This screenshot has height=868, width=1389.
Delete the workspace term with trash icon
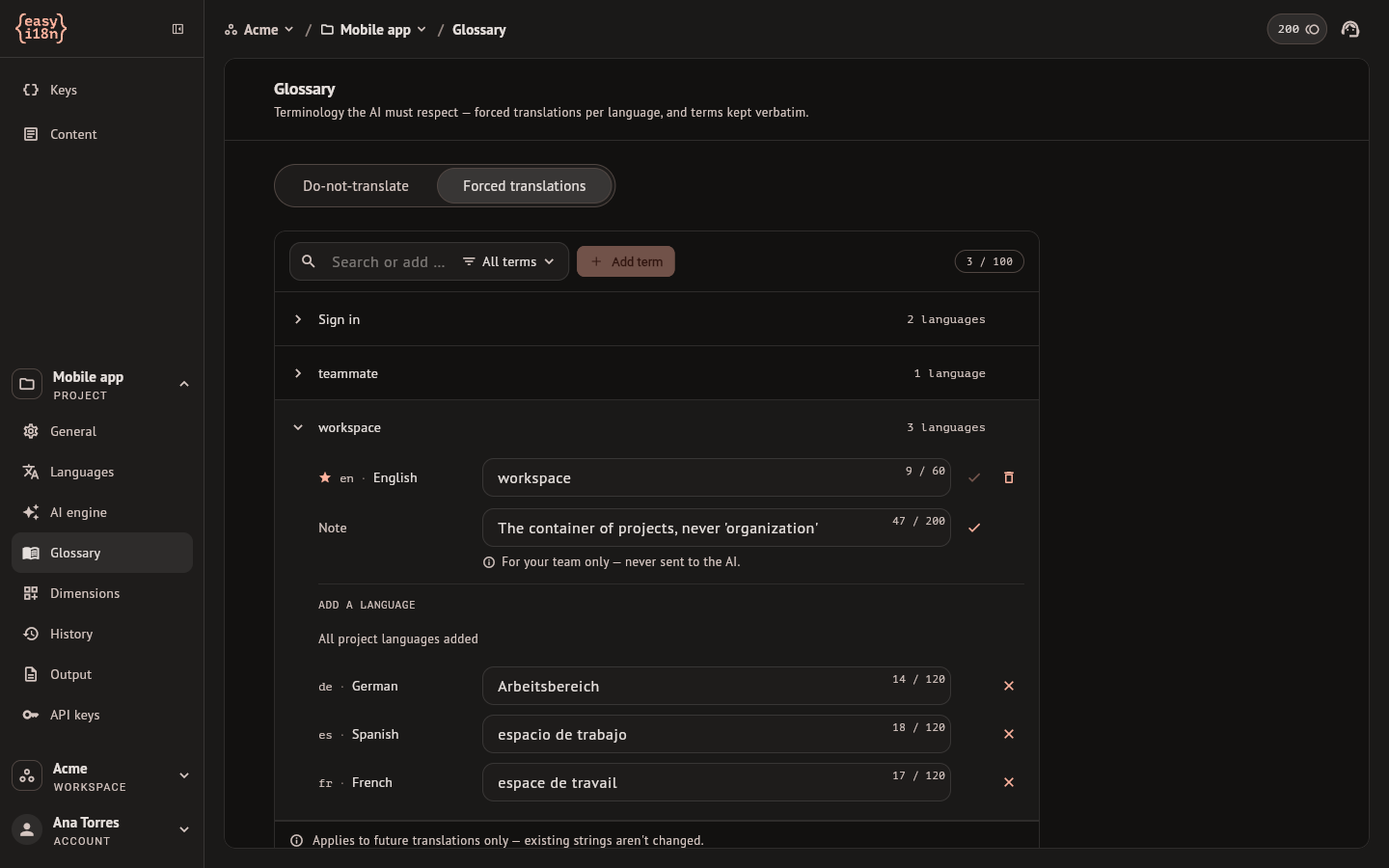coord(1009,477)
